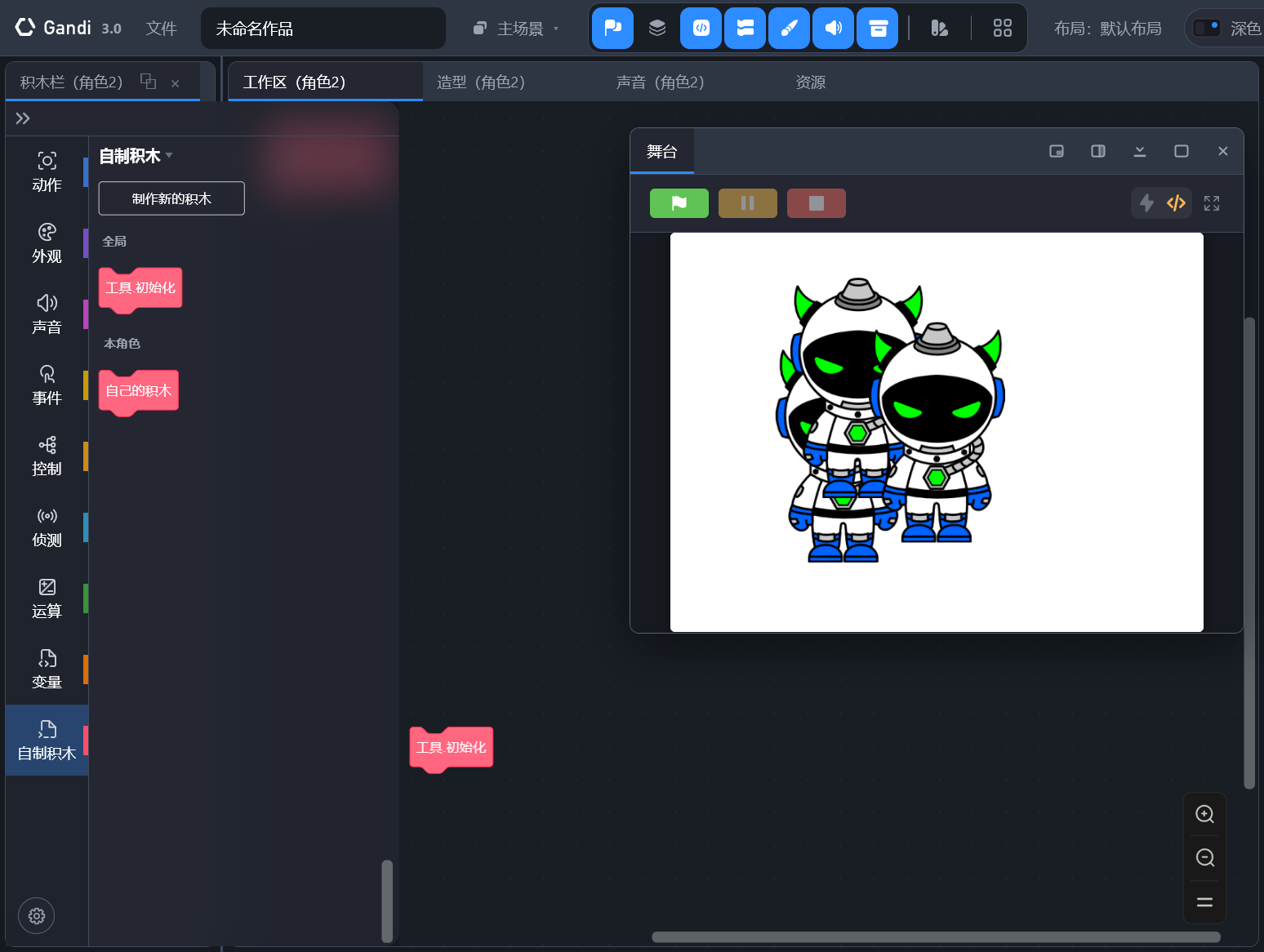Screen dimensions: 1264x952
Task: Click the shapes extension toolbar icon
Action: [939, 29]
